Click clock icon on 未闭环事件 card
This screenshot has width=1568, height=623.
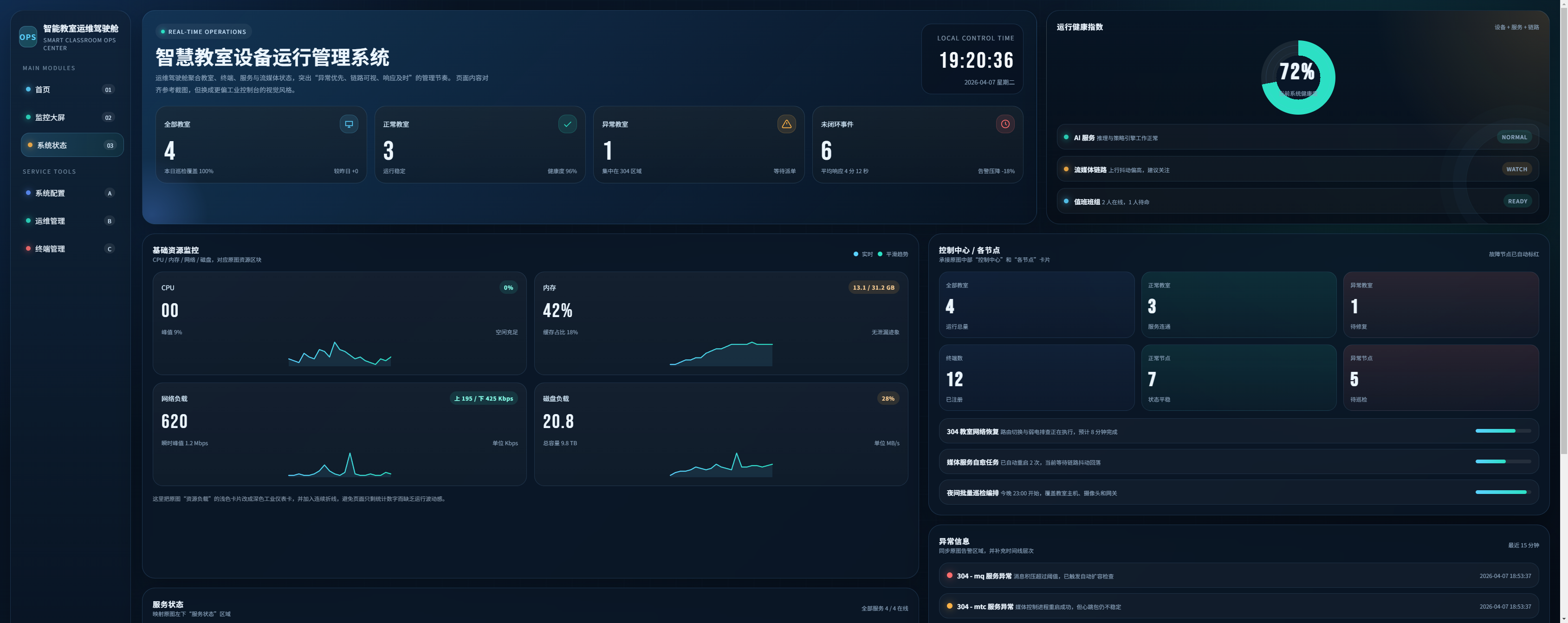point(1005,124)
